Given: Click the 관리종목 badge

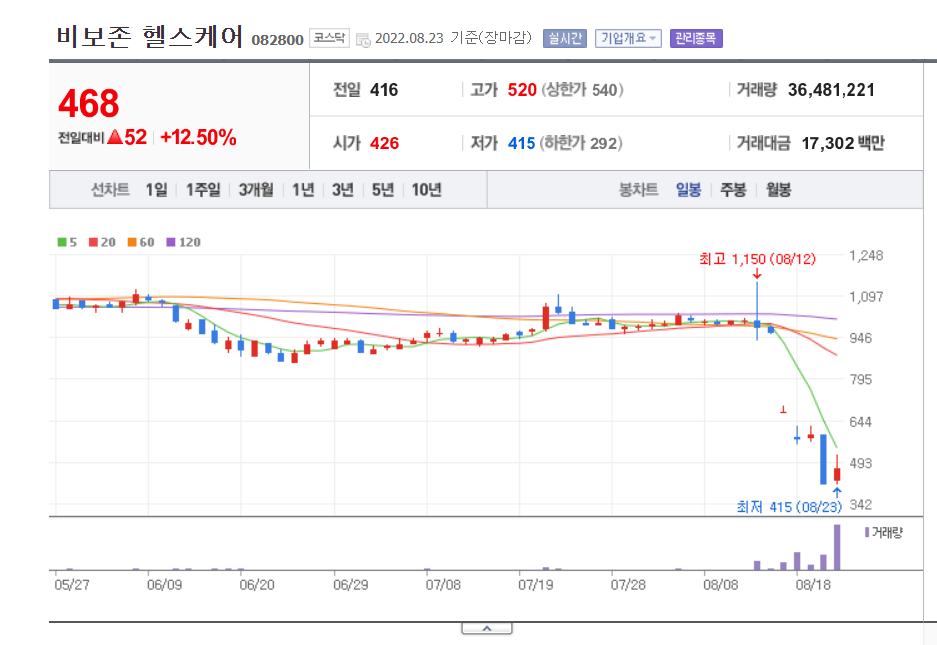Looking at the screenshot, I should pyautogui.click(x=696, y=38).
